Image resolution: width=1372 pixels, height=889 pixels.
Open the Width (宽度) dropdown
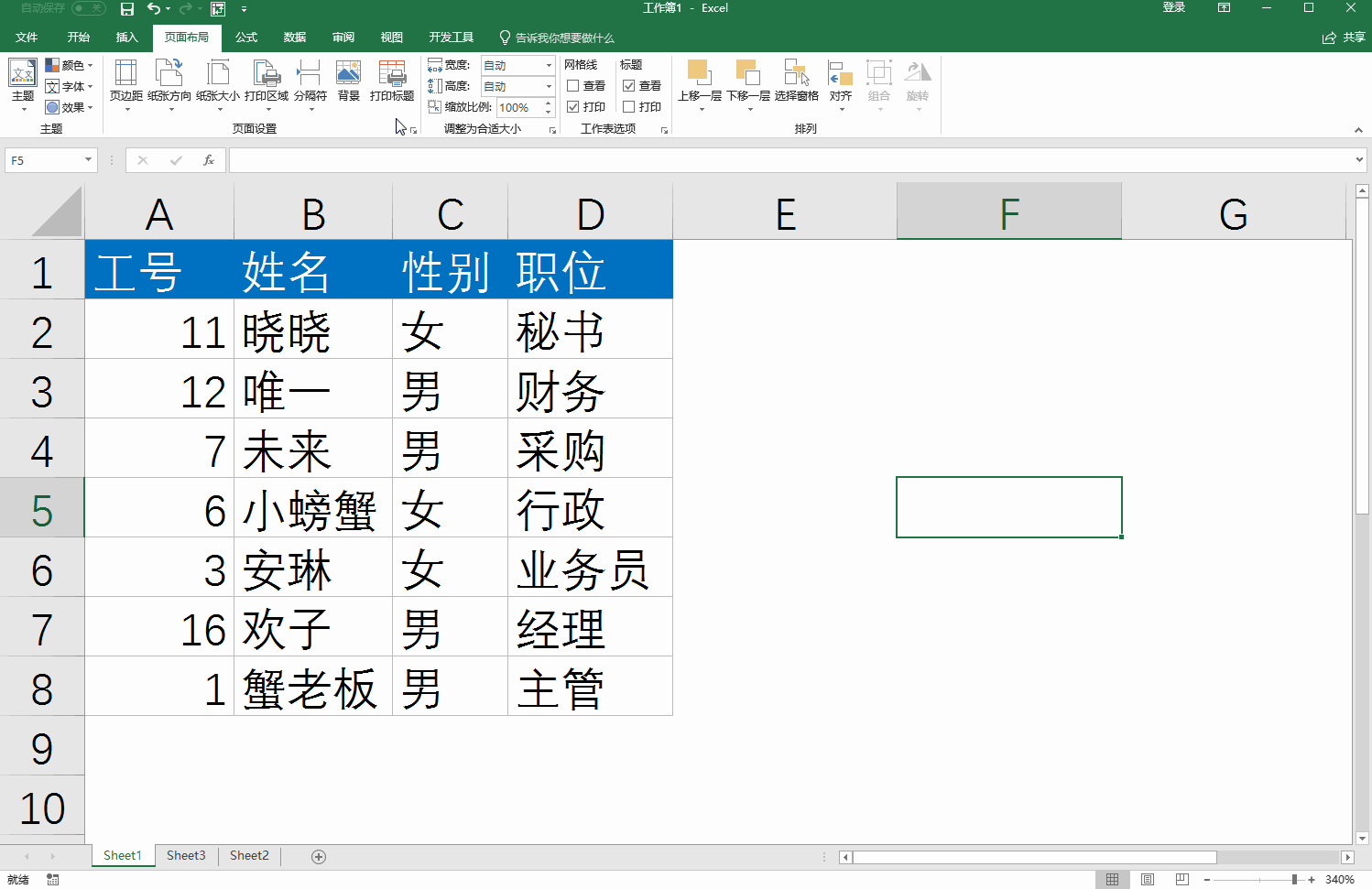(x=549, y=65)
